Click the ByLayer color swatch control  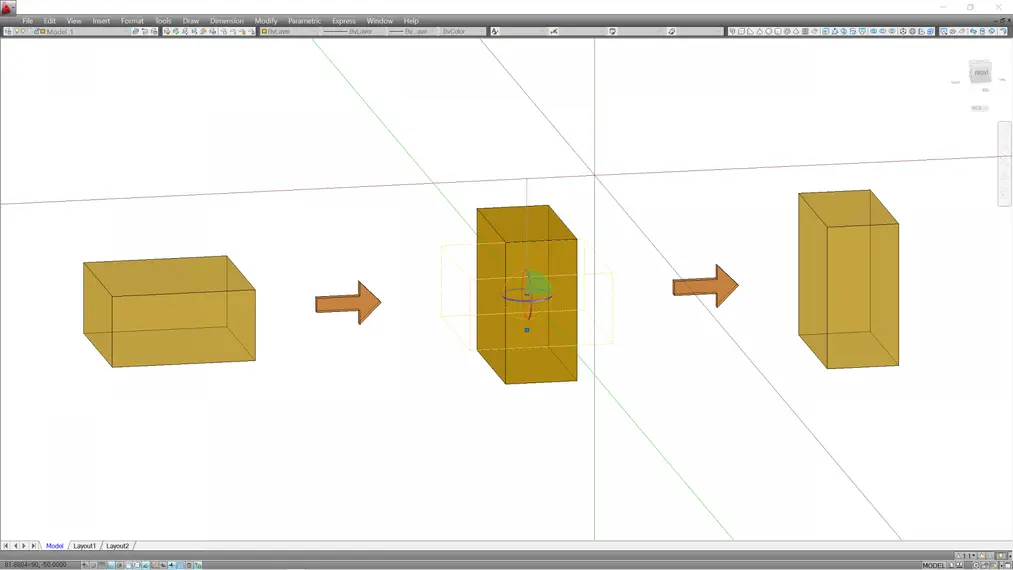click(x=285, y=32)
